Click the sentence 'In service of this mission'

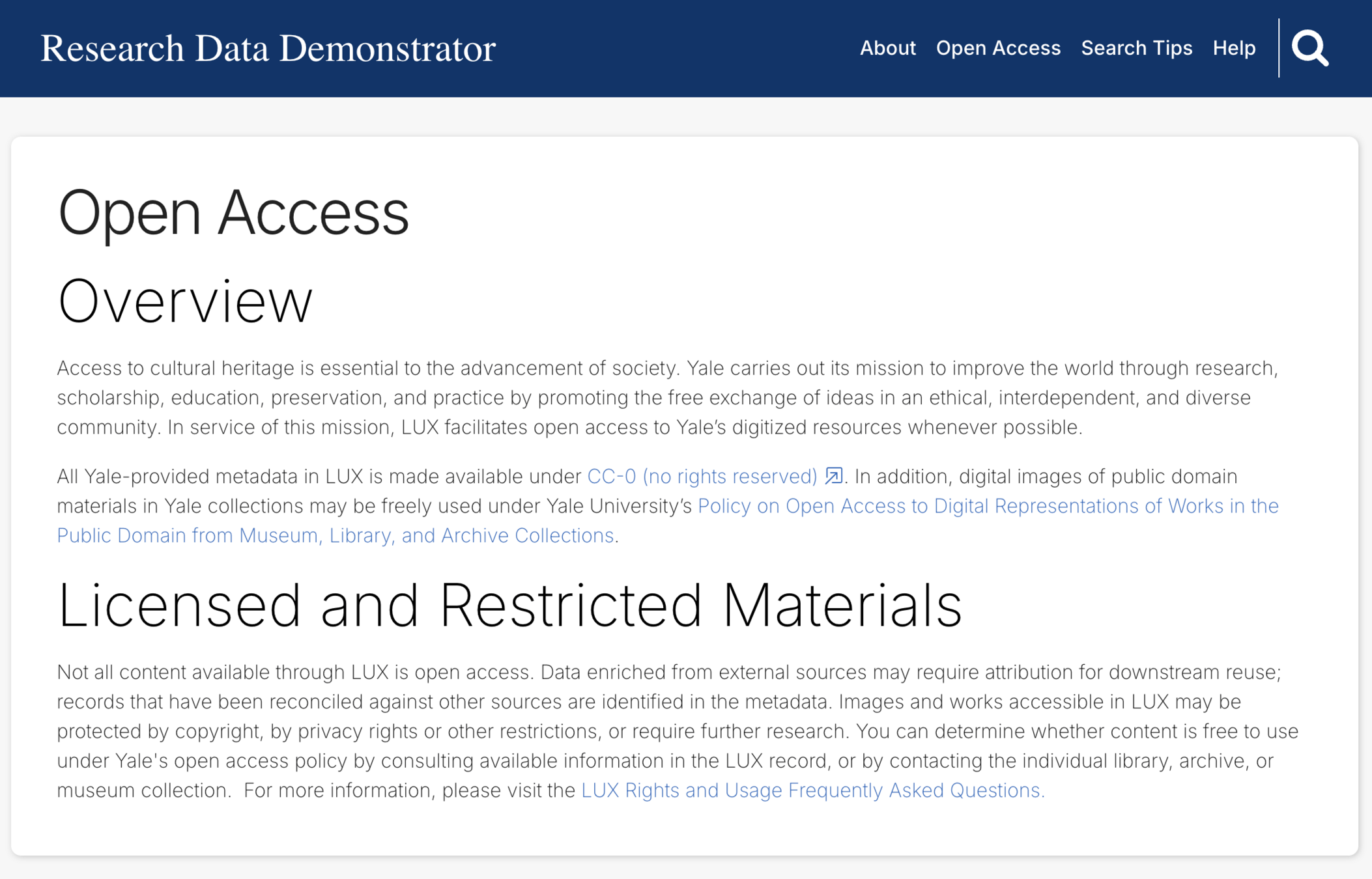point(280,428)
